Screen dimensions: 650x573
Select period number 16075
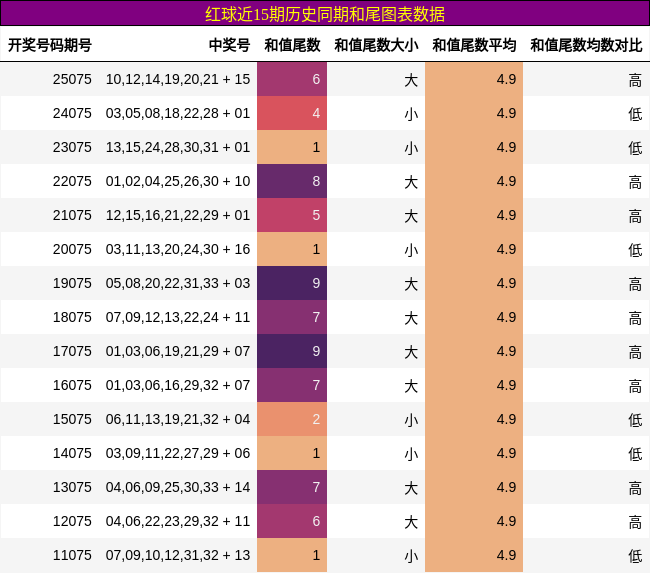[72, 385]
